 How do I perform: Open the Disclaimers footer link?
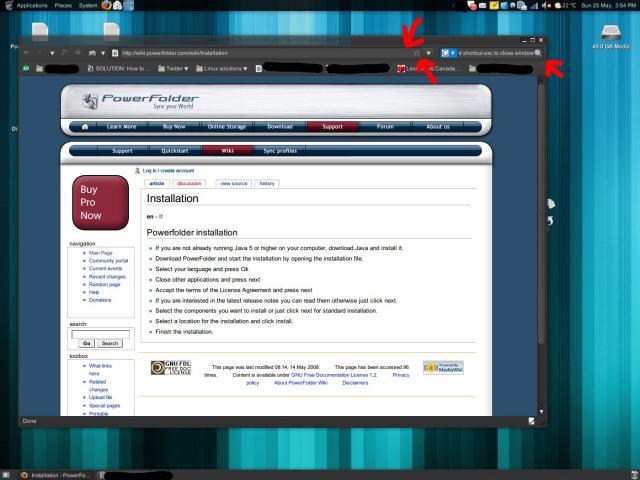pyautogui.click(x=355, y=383)
